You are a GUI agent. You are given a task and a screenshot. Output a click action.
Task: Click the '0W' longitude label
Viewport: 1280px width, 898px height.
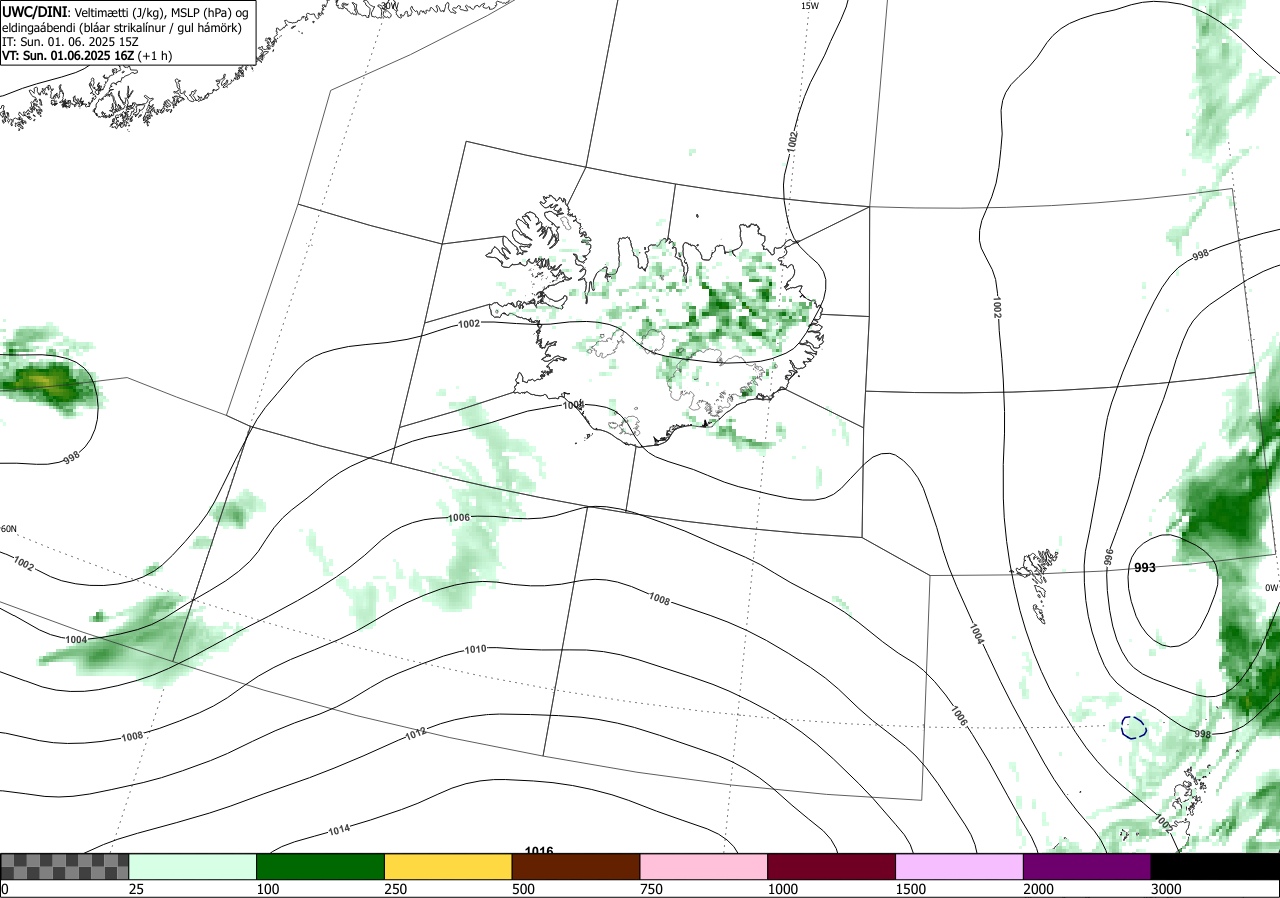click(1271, 588)
